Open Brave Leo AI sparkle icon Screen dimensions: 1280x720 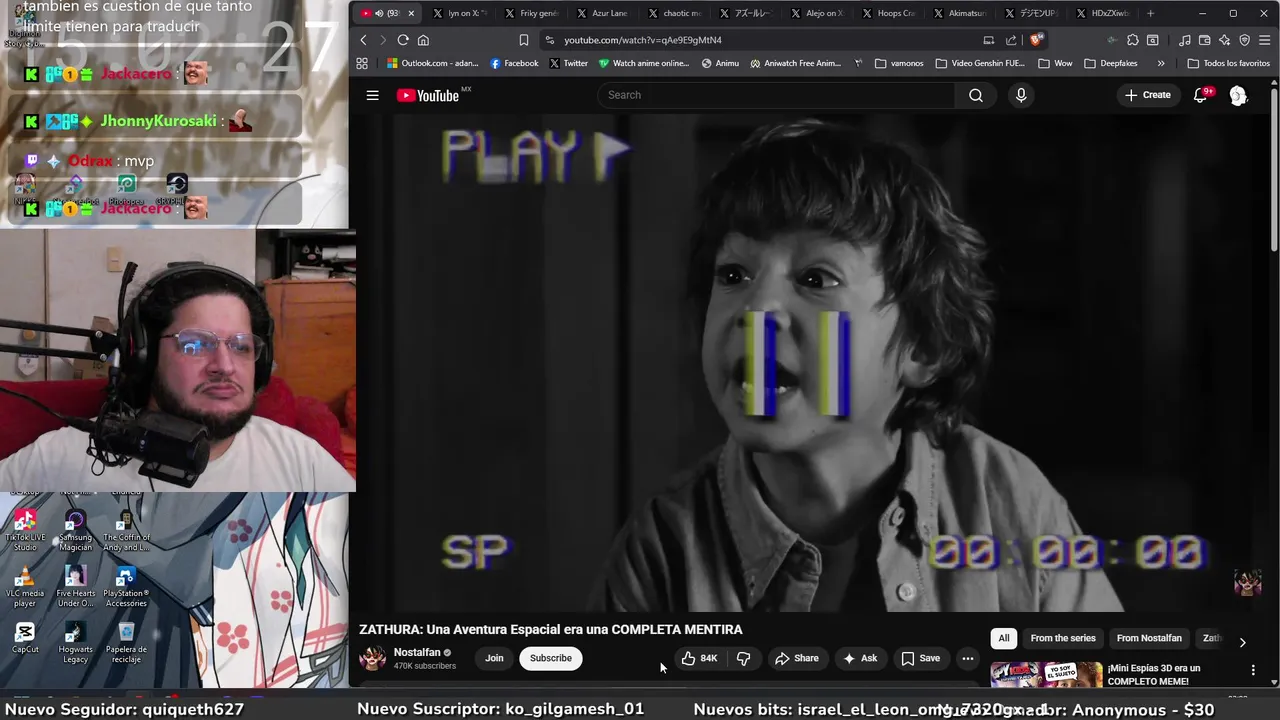click(x=1225, y=40)
